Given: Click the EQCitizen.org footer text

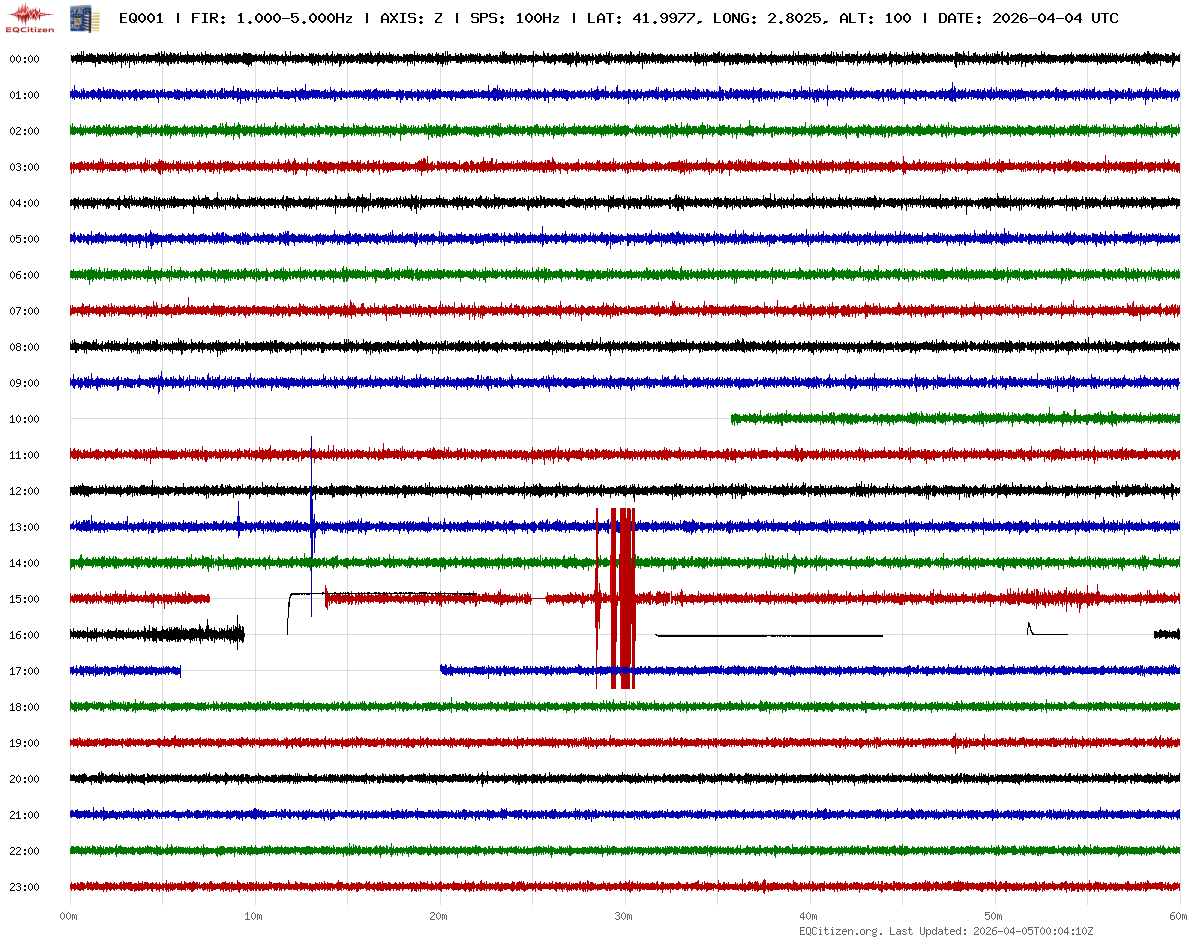Looking at the screenshot, I should coord(840,931).
